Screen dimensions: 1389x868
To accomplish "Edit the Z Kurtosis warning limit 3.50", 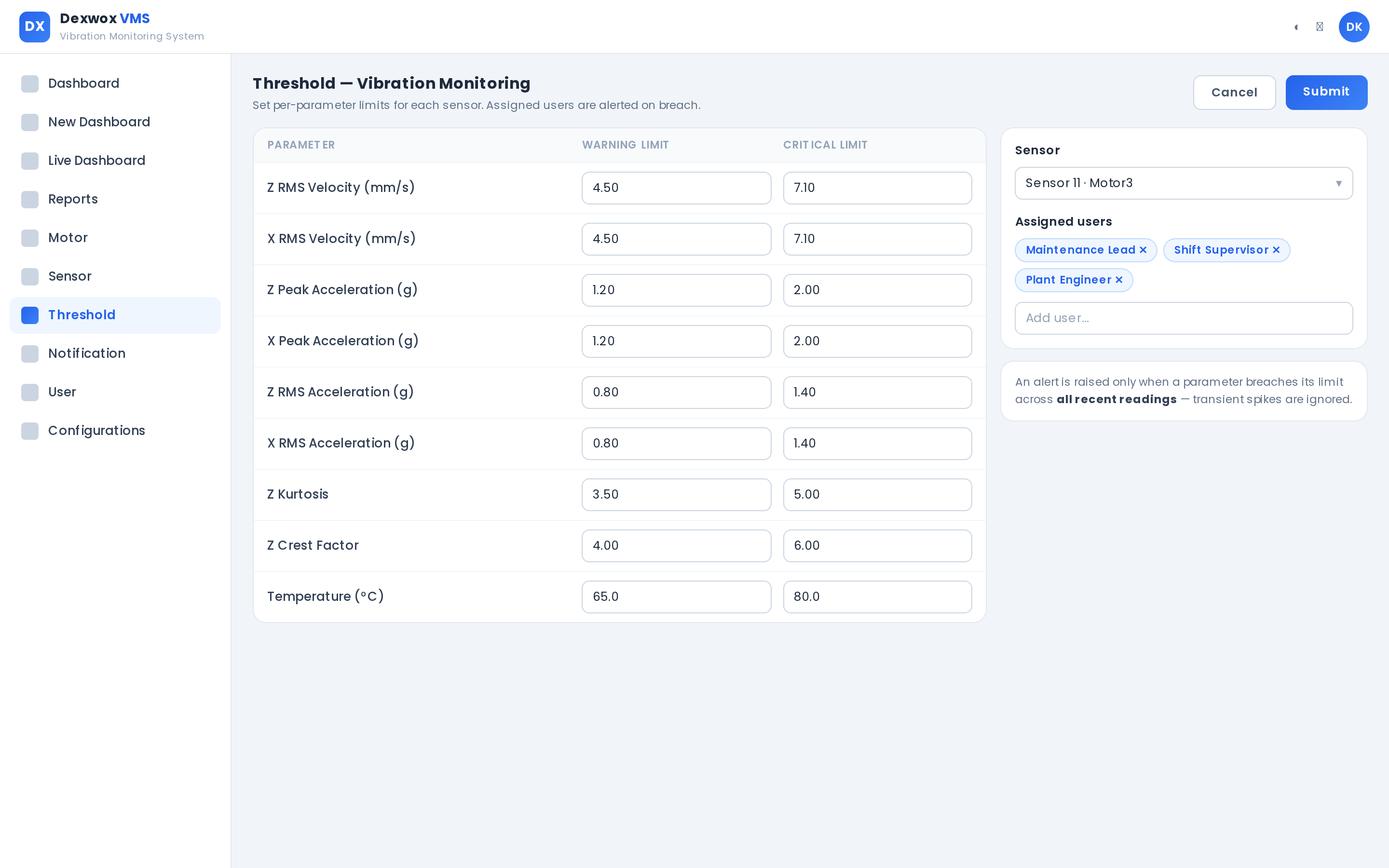I will point(676,494).
